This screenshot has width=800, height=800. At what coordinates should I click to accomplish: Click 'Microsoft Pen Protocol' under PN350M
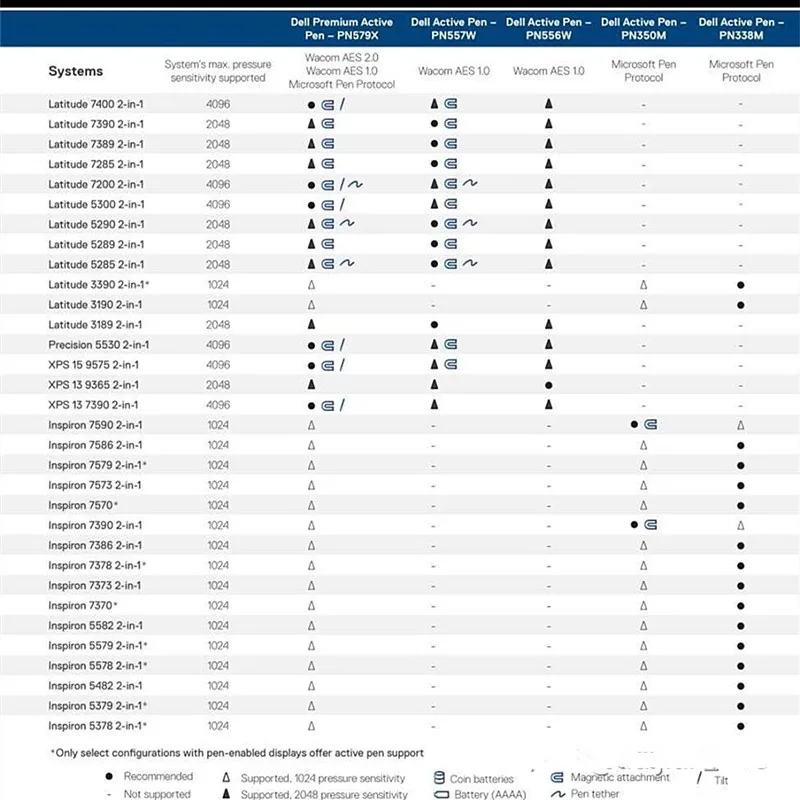(643, 71)
